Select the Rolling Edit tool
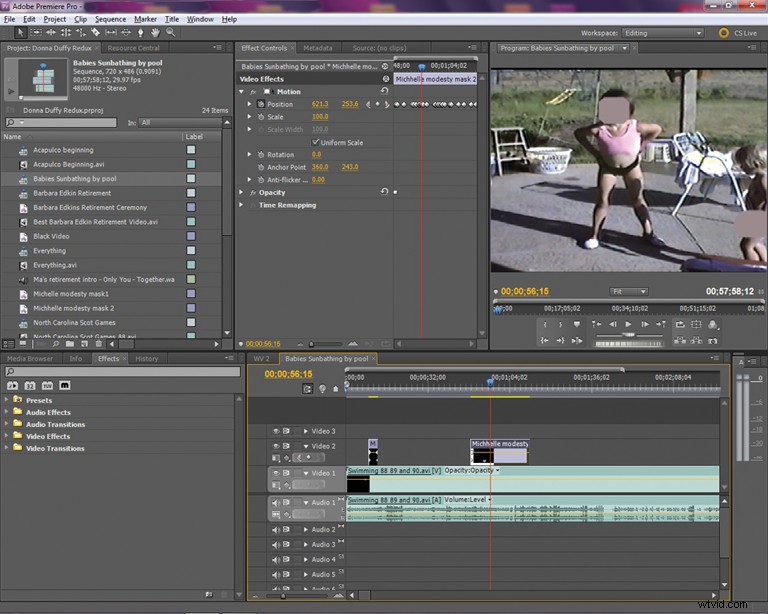 66,32
